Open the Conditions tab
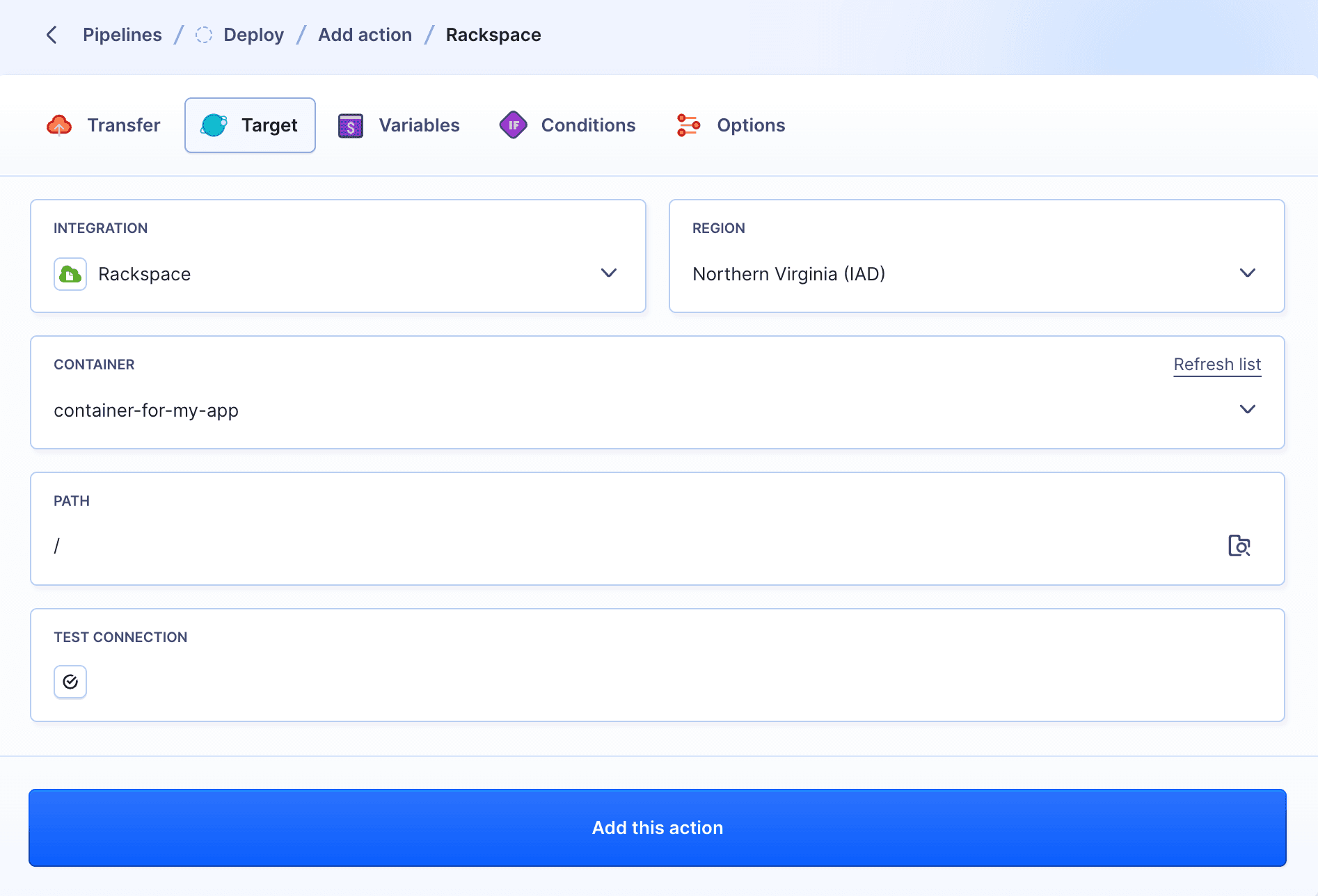Viewport: 1318px width, 896px height. (588, 125)
